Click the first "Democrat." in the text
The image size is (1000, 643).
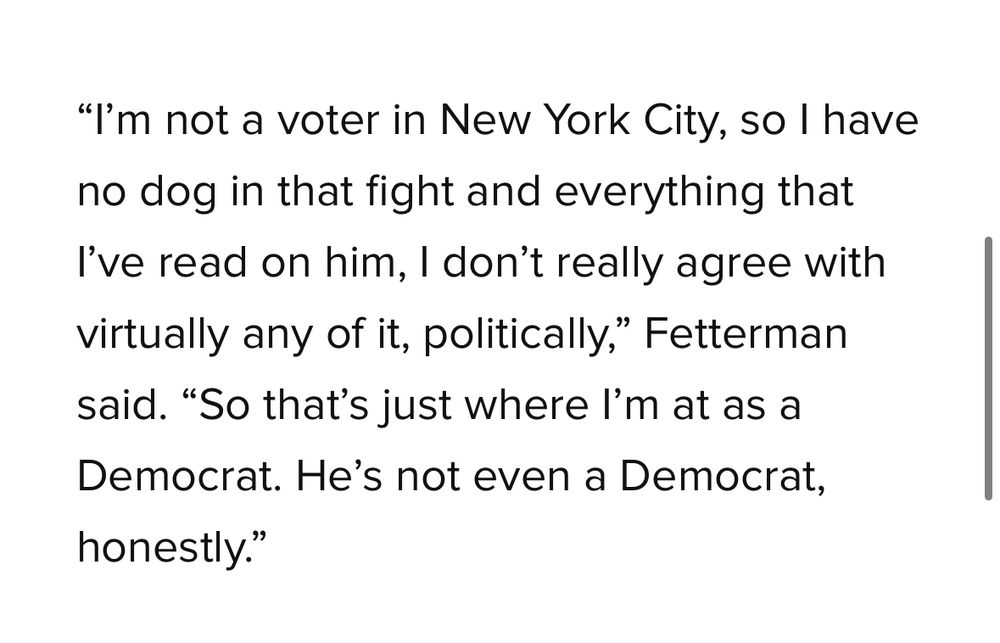click(x=179, y=476)
